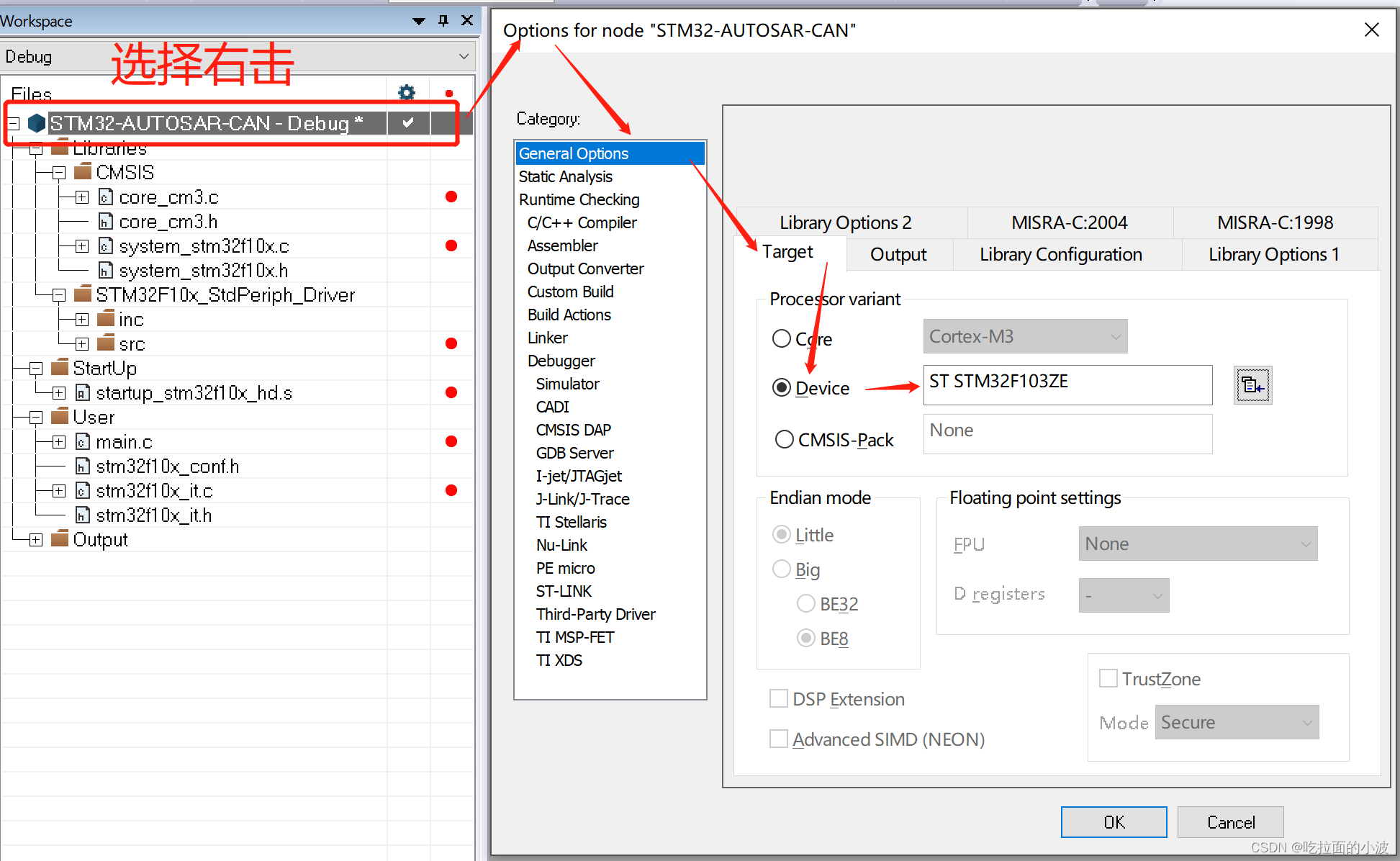Screen dimensions: 1400x861
Task: Click the startup_stm32f10x_hd.s file icon
Action: click(x=83, y=392)
